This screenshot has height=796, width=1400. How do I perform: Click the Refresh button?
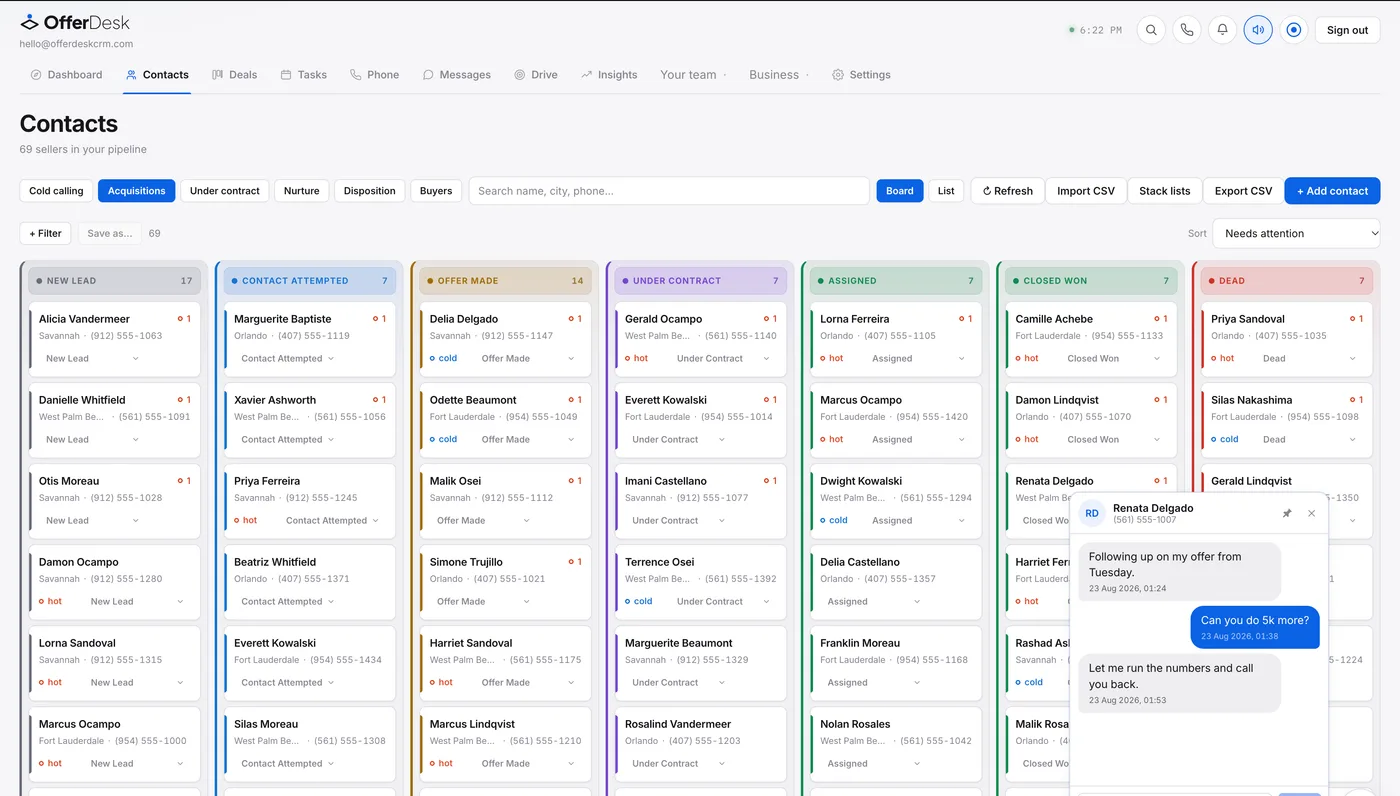1007,191
